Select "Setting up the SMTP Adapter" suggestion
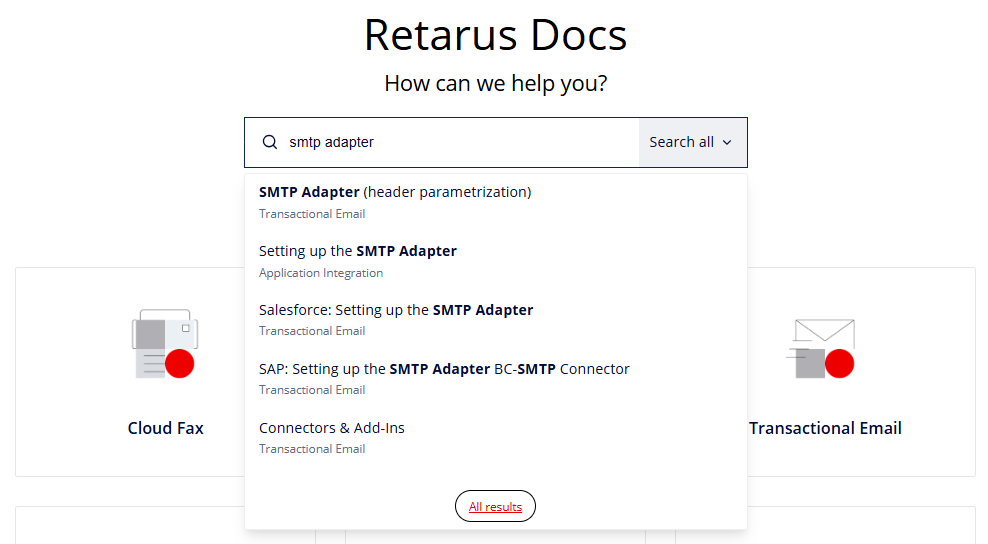 click(358, 251)
